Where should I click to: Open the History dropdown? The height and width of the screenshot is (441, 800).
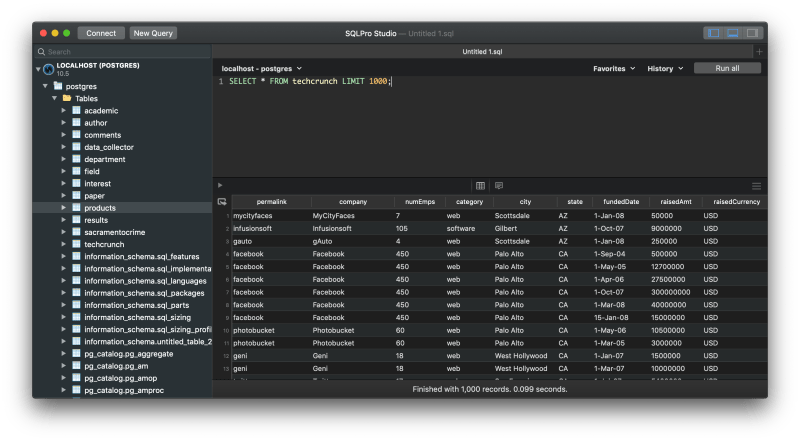pyautogui.click(x=665, y=68)
